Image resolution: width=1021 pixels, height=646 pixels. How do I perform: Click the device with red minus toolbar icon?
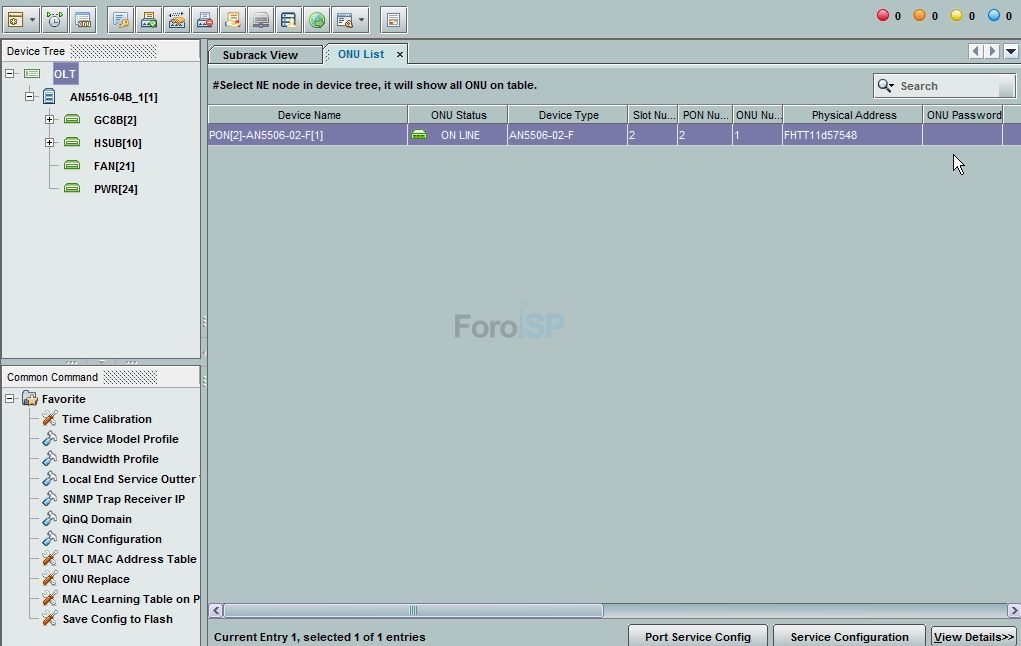[x=204, y=19]
